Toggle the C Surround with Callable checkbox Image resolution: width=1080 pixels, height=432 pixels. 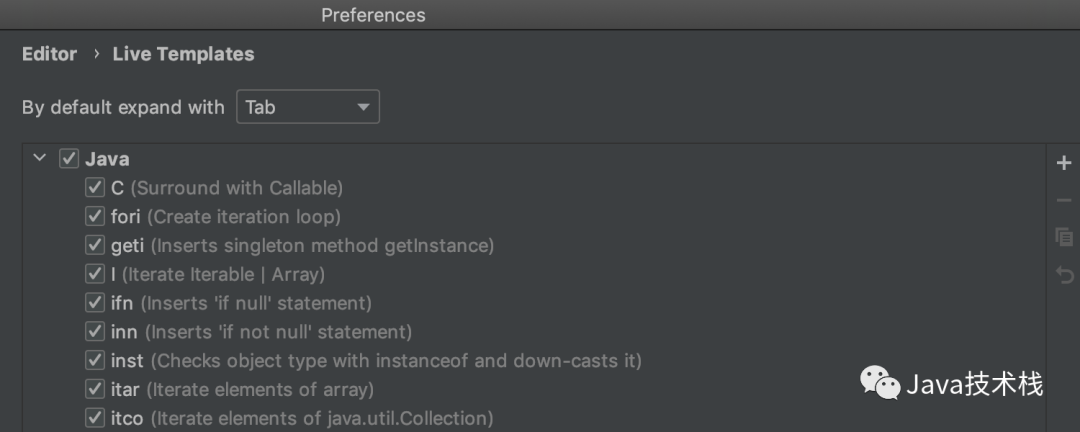point(94,187)
